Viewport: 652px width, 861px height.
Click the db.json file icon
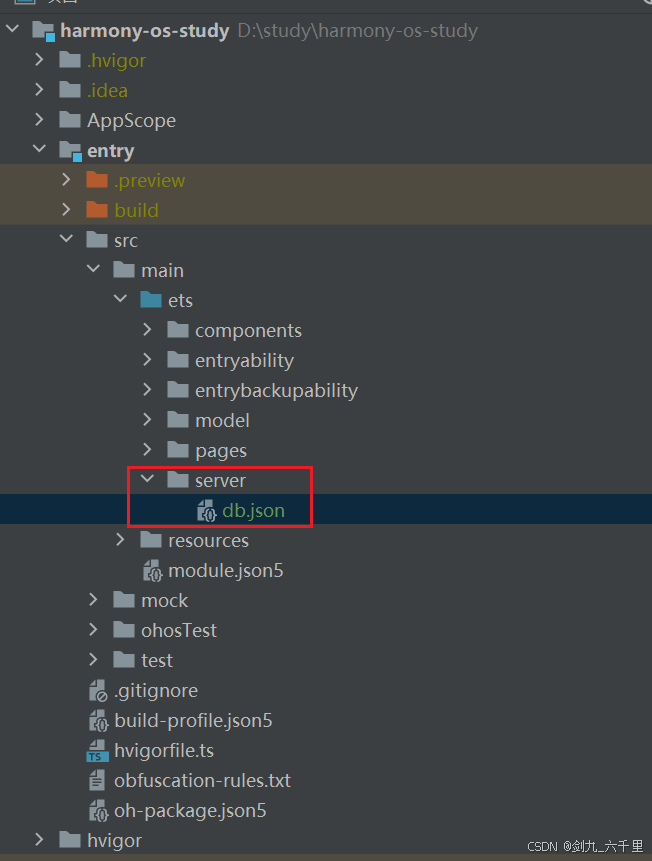point(207,510)
